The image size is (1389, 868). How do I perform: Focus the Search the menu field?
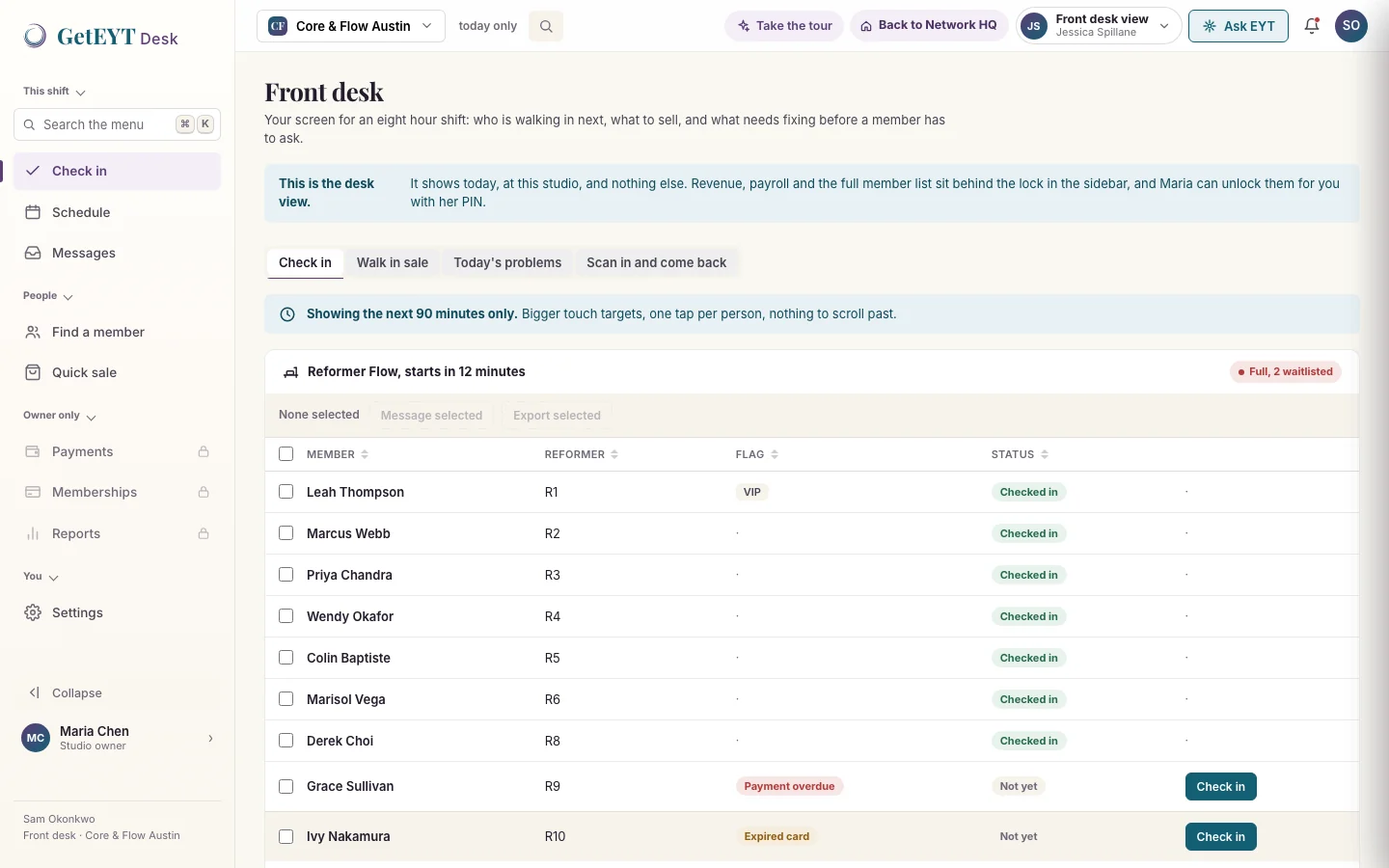tap(117, 124)
